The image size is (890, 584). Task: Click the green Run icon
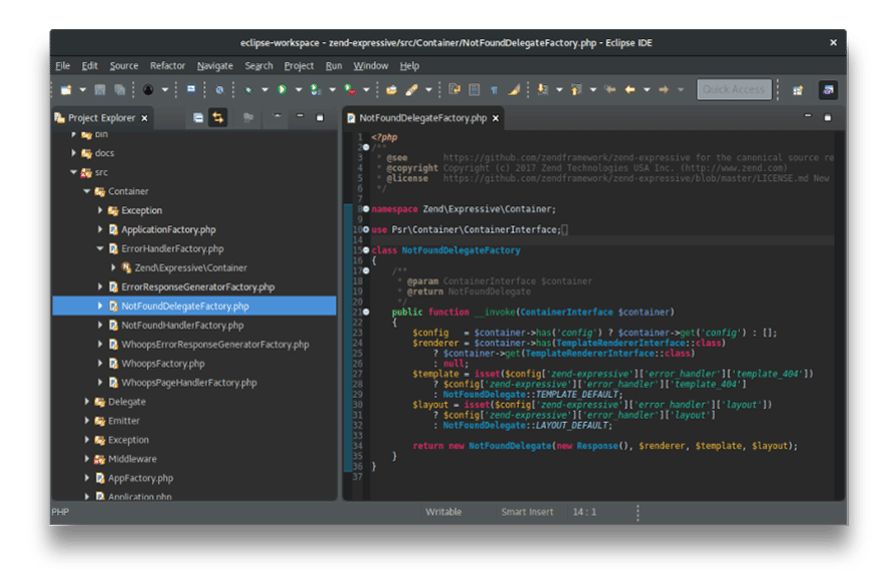pyautogui.click(x=281, y=89)
